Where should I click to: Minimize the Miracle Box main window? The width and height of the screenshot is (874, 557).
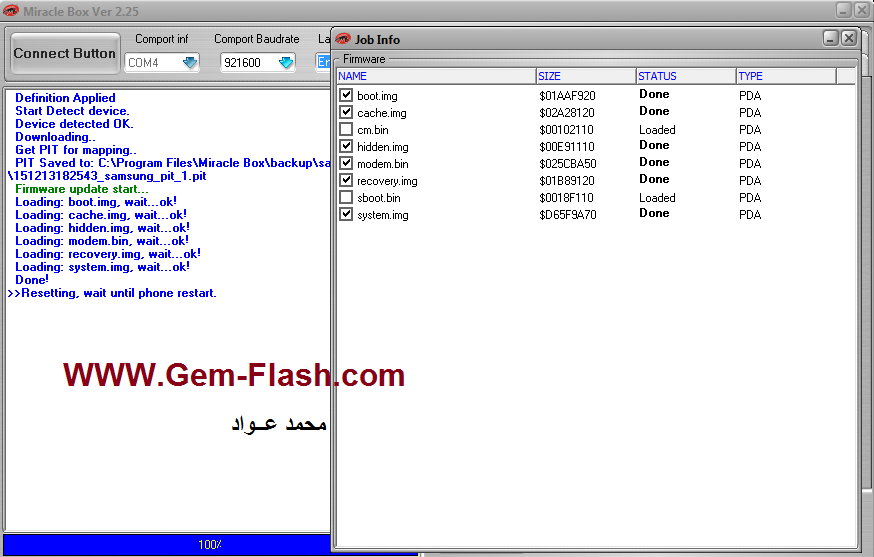click(844, 9)
